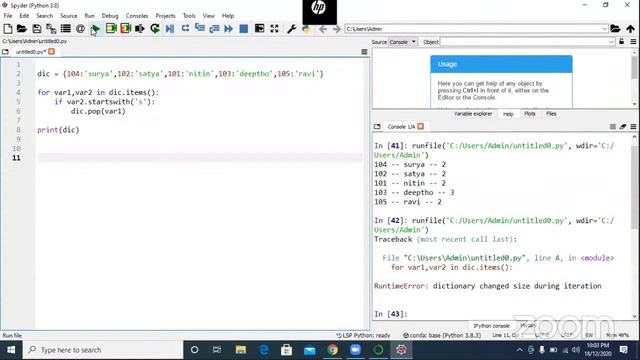Open the Consoles menu
Screen dimensions: 640x360
pos(137,16)
